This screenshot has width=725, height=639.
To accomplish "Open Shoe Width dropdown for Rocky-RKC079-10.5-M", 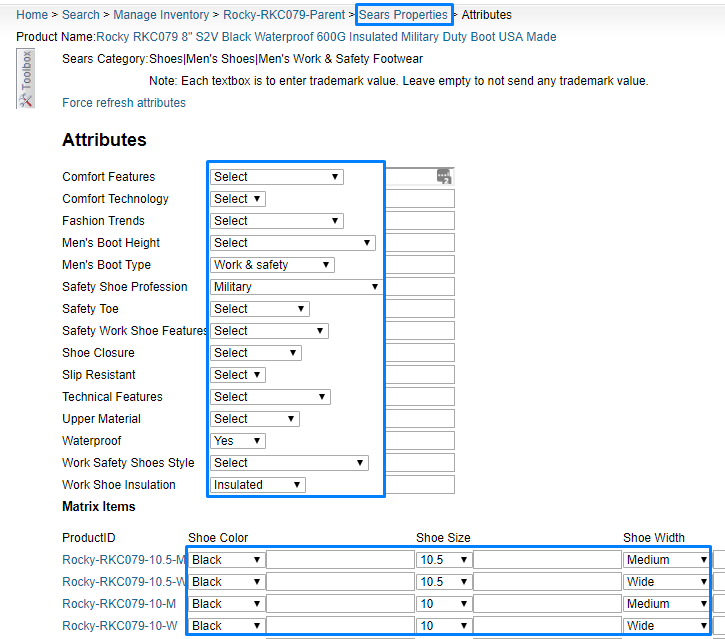I will (666, 560).
